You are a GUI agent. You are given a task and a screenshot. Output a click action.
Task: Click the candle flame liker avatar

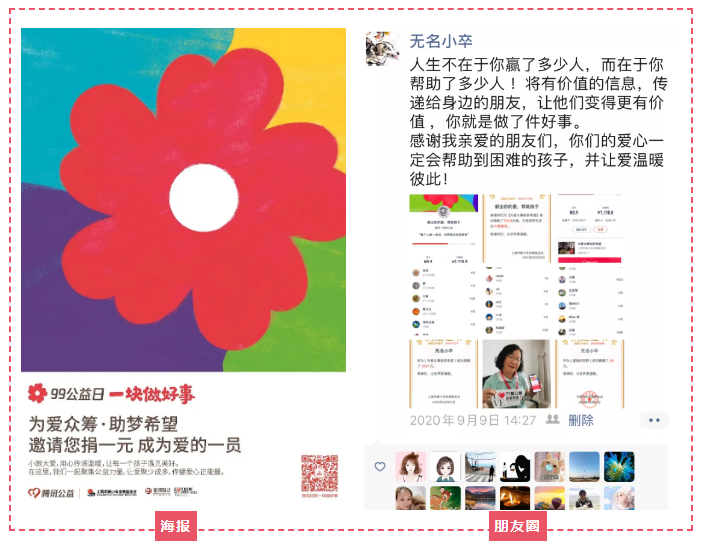click(515, 498)
